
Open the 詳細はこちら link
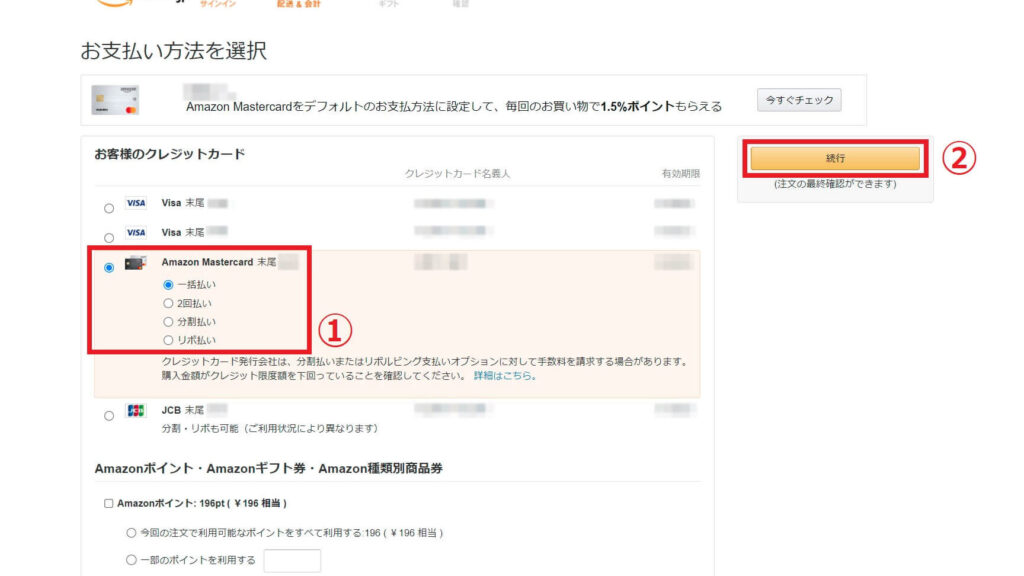pyautogui.click(x=503, y=376)
